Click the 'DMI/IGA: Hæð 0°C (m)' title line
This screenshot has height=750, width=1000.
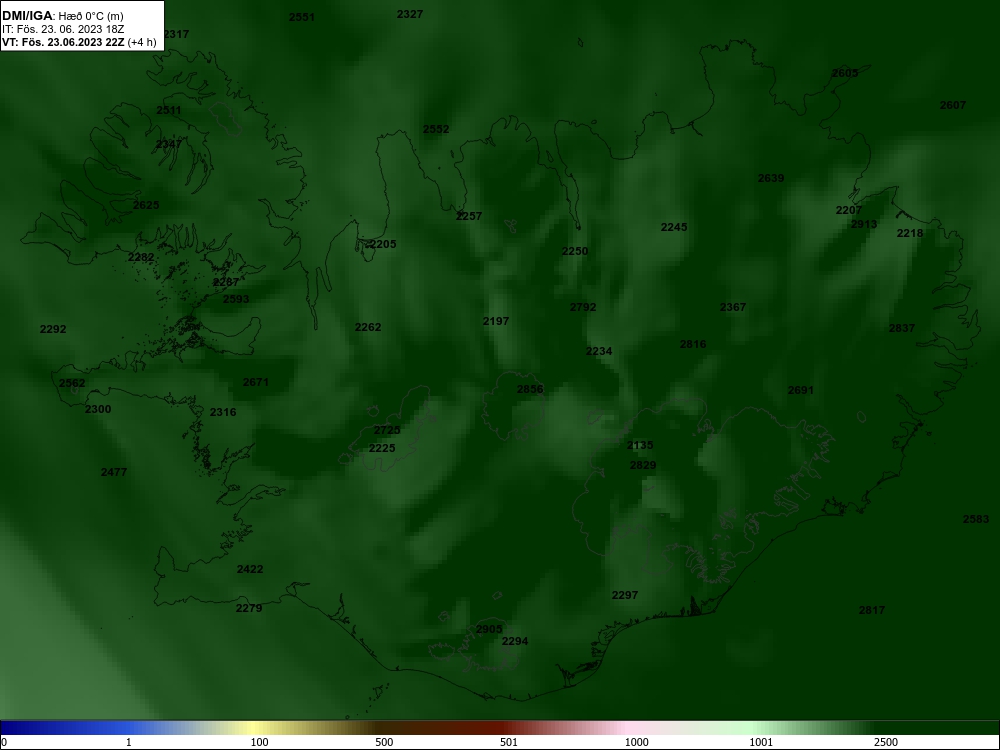62,16
